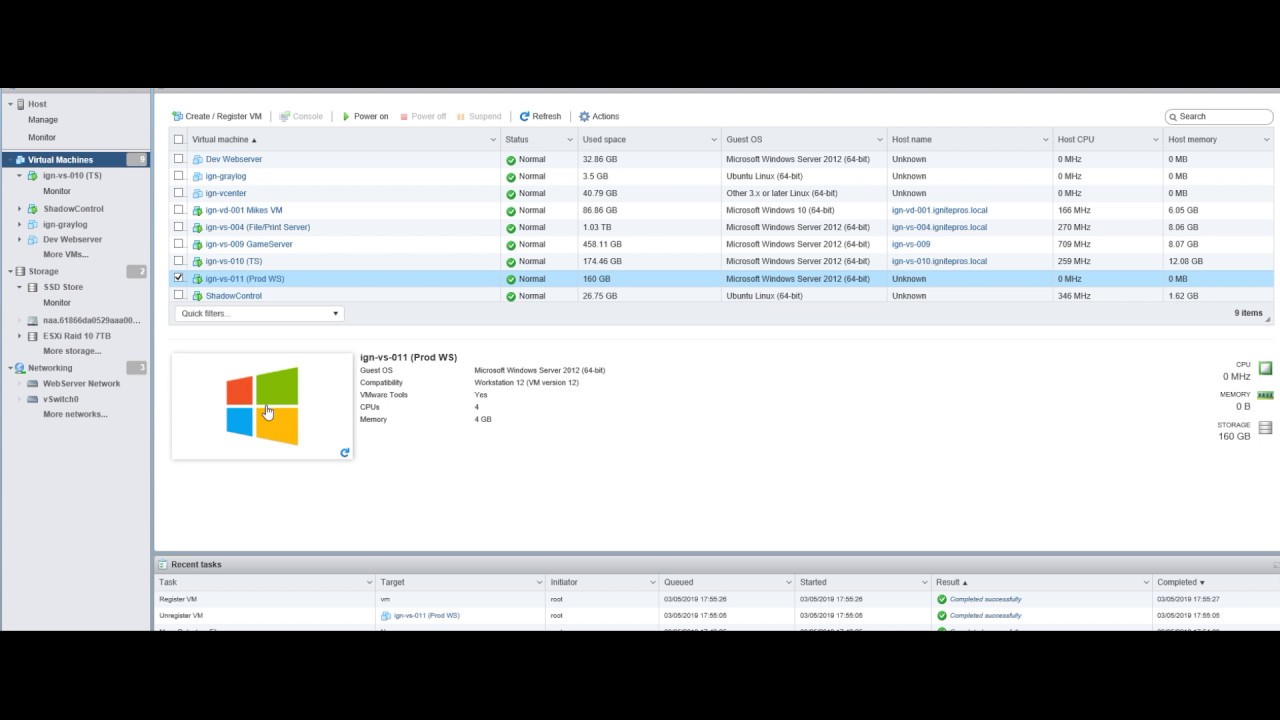Select SSD Store datastore

coord(63,287)
